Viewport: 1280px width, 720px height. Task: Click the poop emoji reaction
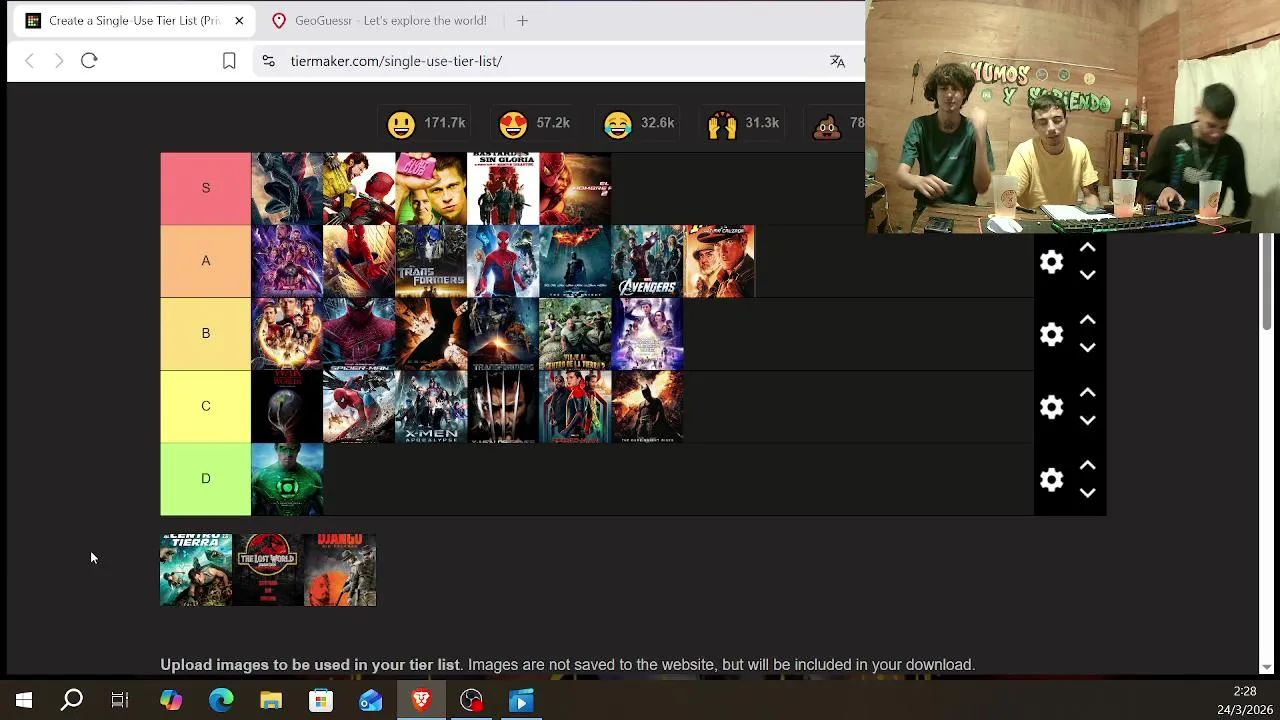pos(827,124)
